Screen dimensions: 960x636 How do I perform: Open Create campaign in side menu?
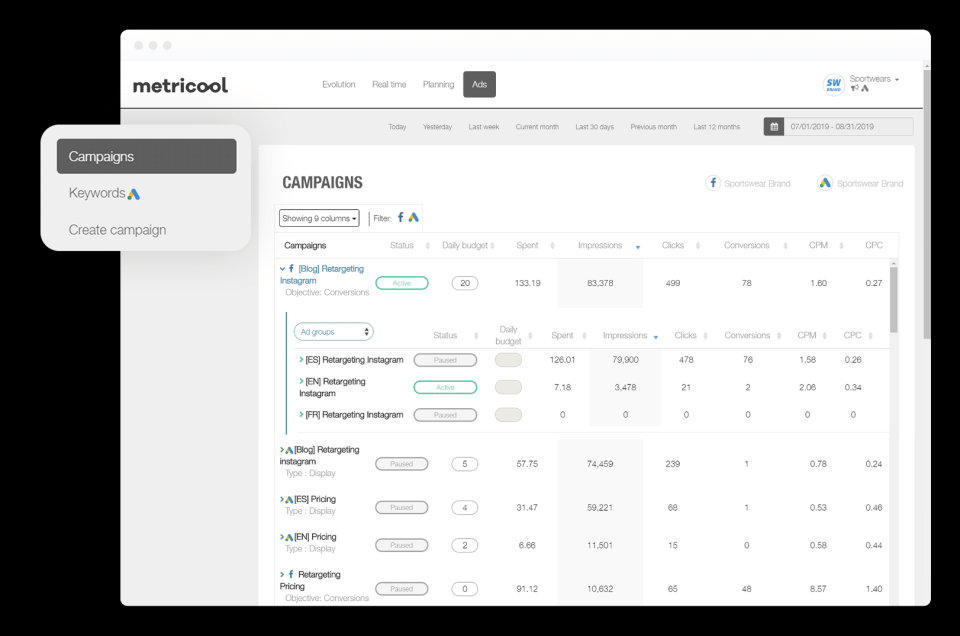coord(117,230)
